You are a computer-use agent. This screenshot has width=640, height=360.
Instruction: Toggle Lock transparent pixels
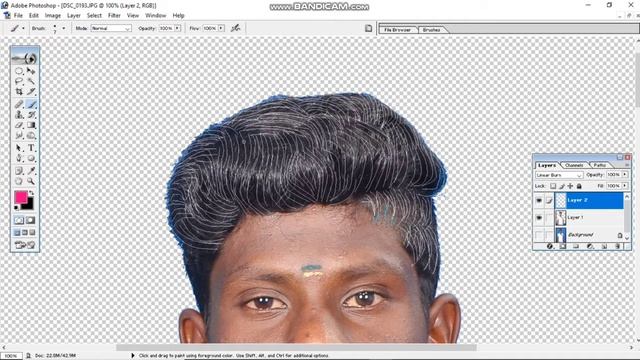point(553,186)
